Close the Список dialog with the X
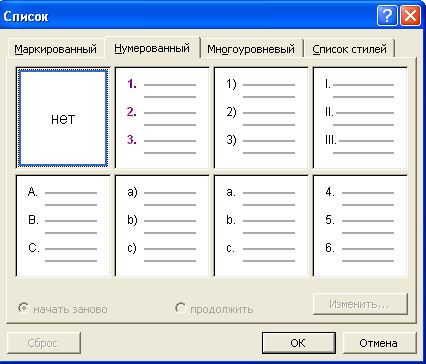This screenshot has height=364, width=426. (410, 16)
